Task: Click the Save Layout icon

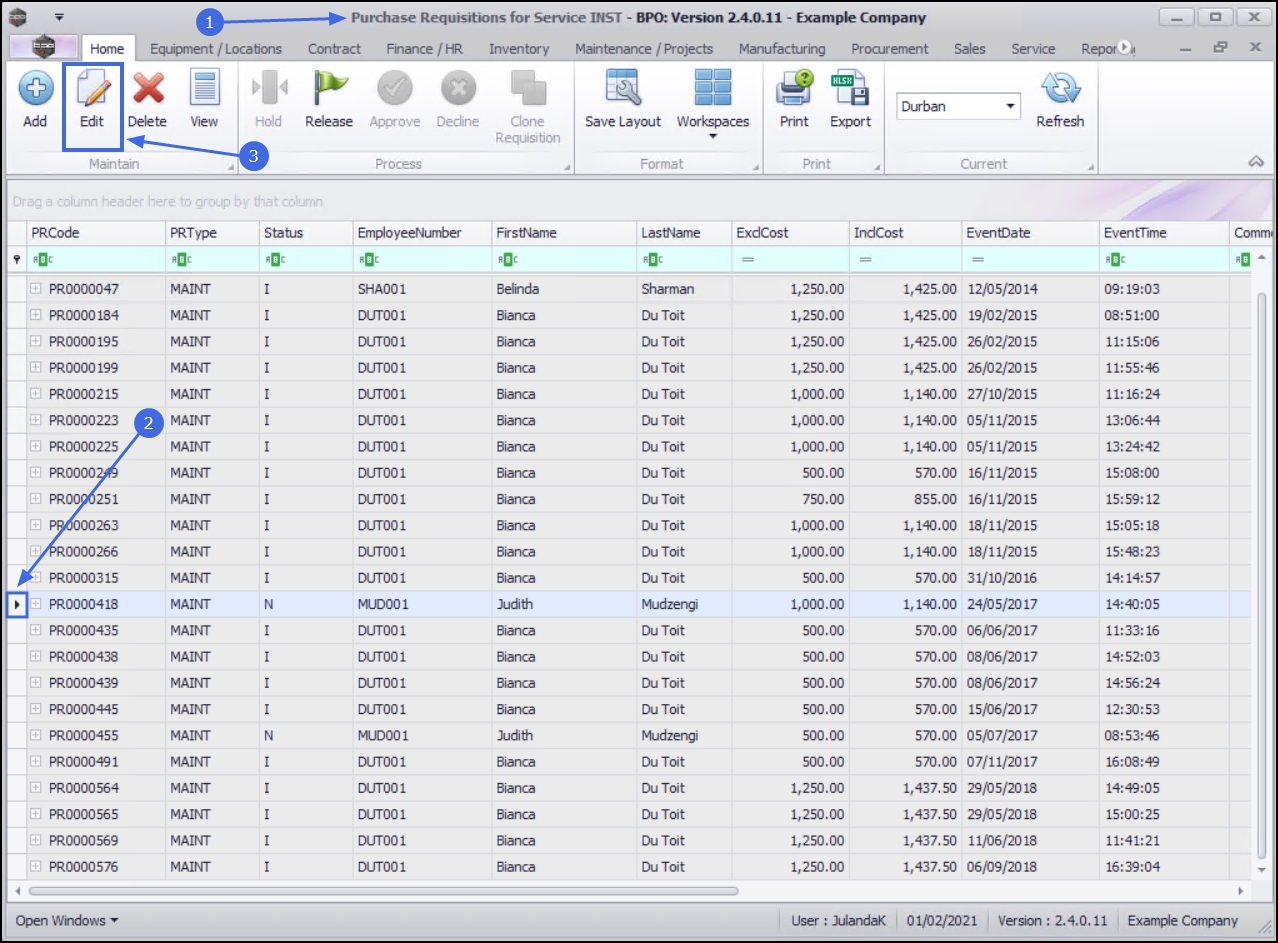Action: (x=623, y=92)
